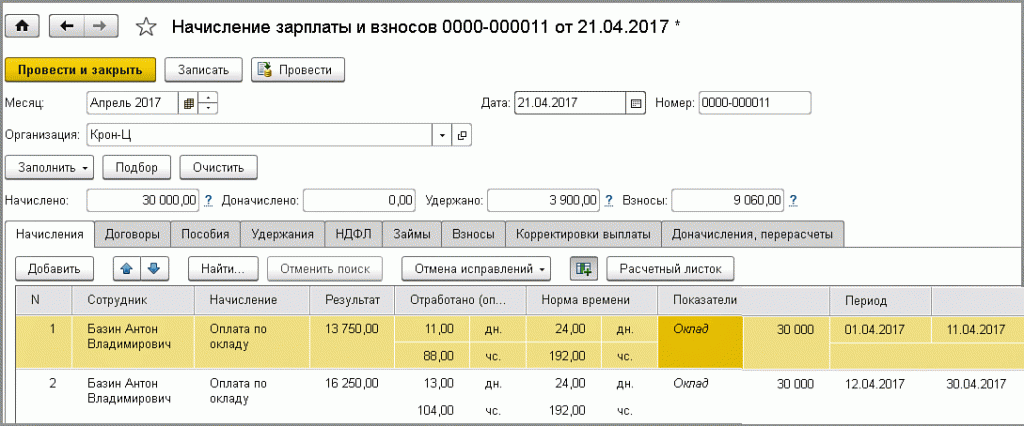Open the Организация card with the square icon
The image size is (1024, 426).
coord(462,135)
